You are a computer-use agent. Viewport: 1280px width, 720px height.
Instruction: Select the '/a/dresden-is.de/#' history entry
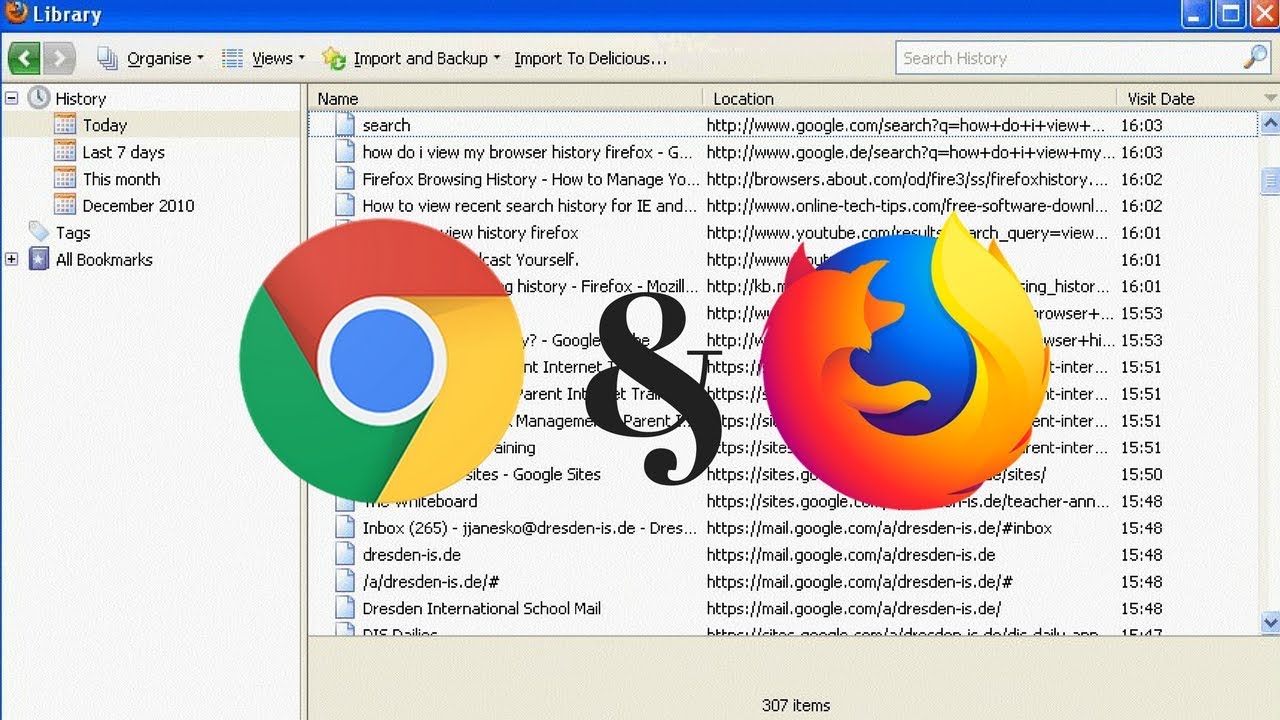click(783, 582)
